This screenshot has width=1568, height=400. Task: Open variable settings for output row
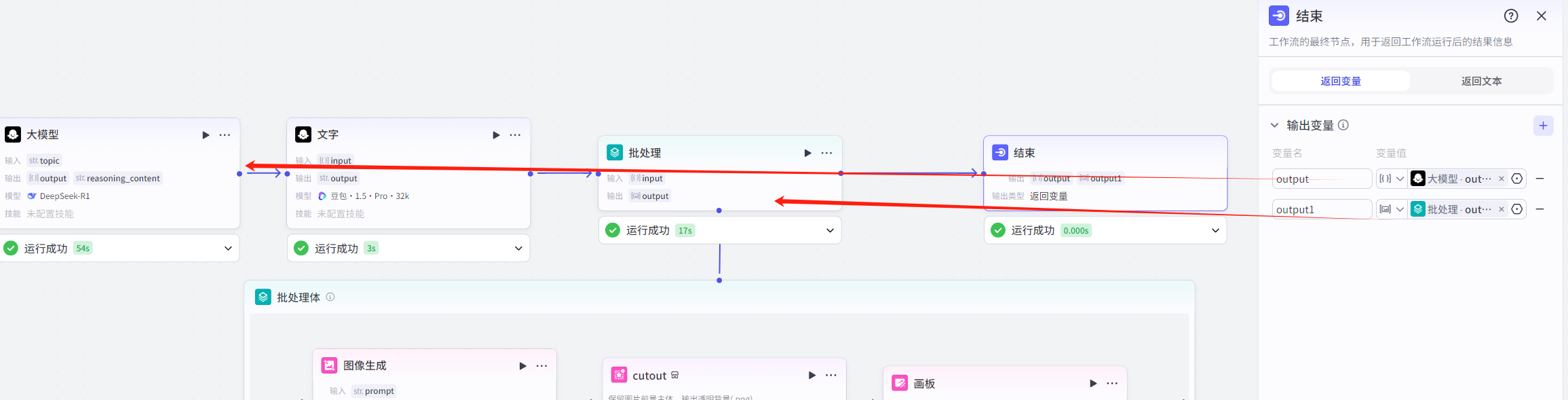tap(1517, 179)
